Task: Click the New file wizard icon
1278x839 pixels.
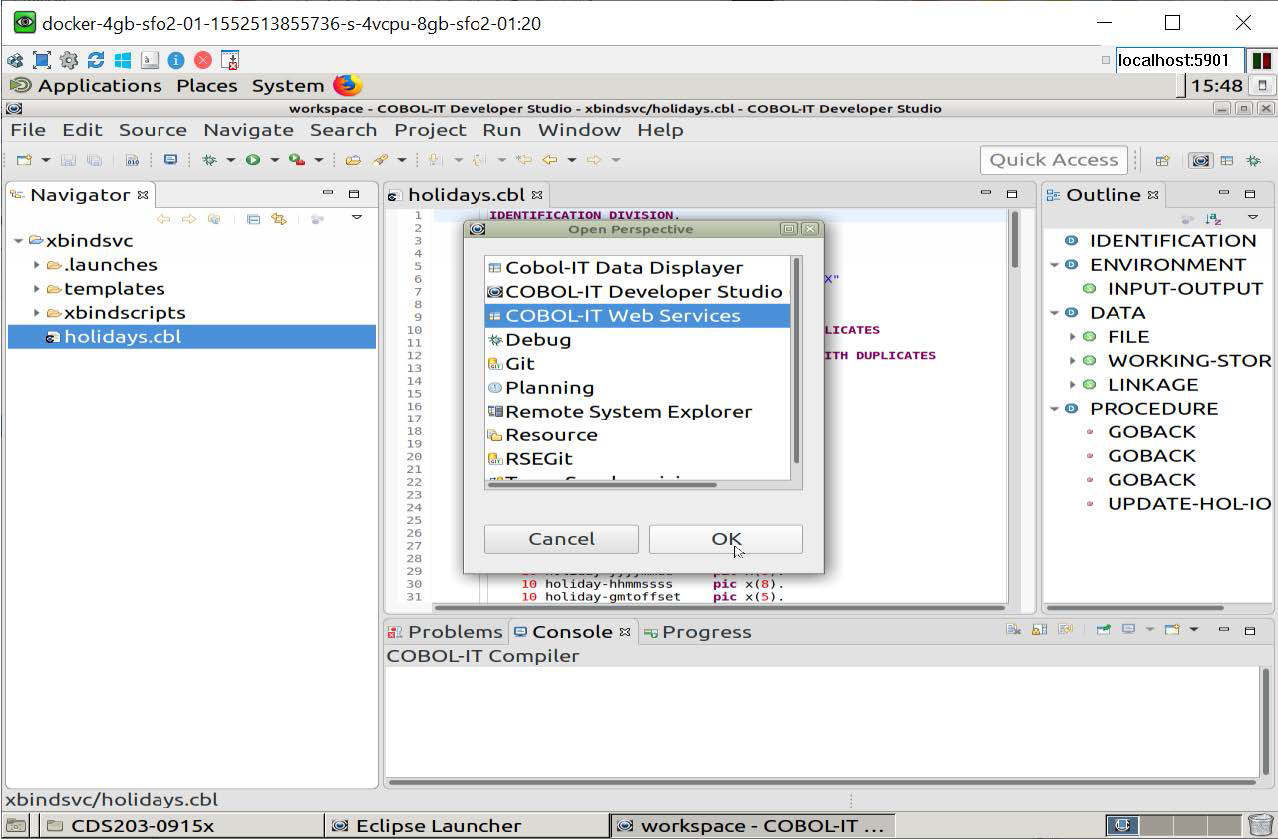Action: (24, 160)
